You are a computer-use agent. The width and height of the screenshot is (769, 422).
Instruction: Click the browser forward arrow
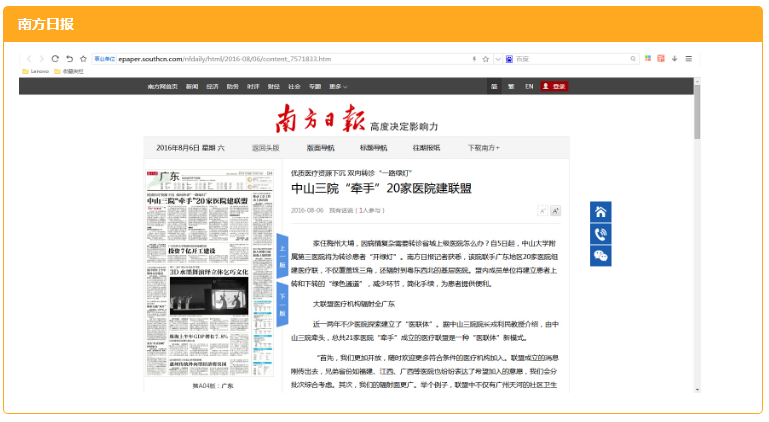41,59
